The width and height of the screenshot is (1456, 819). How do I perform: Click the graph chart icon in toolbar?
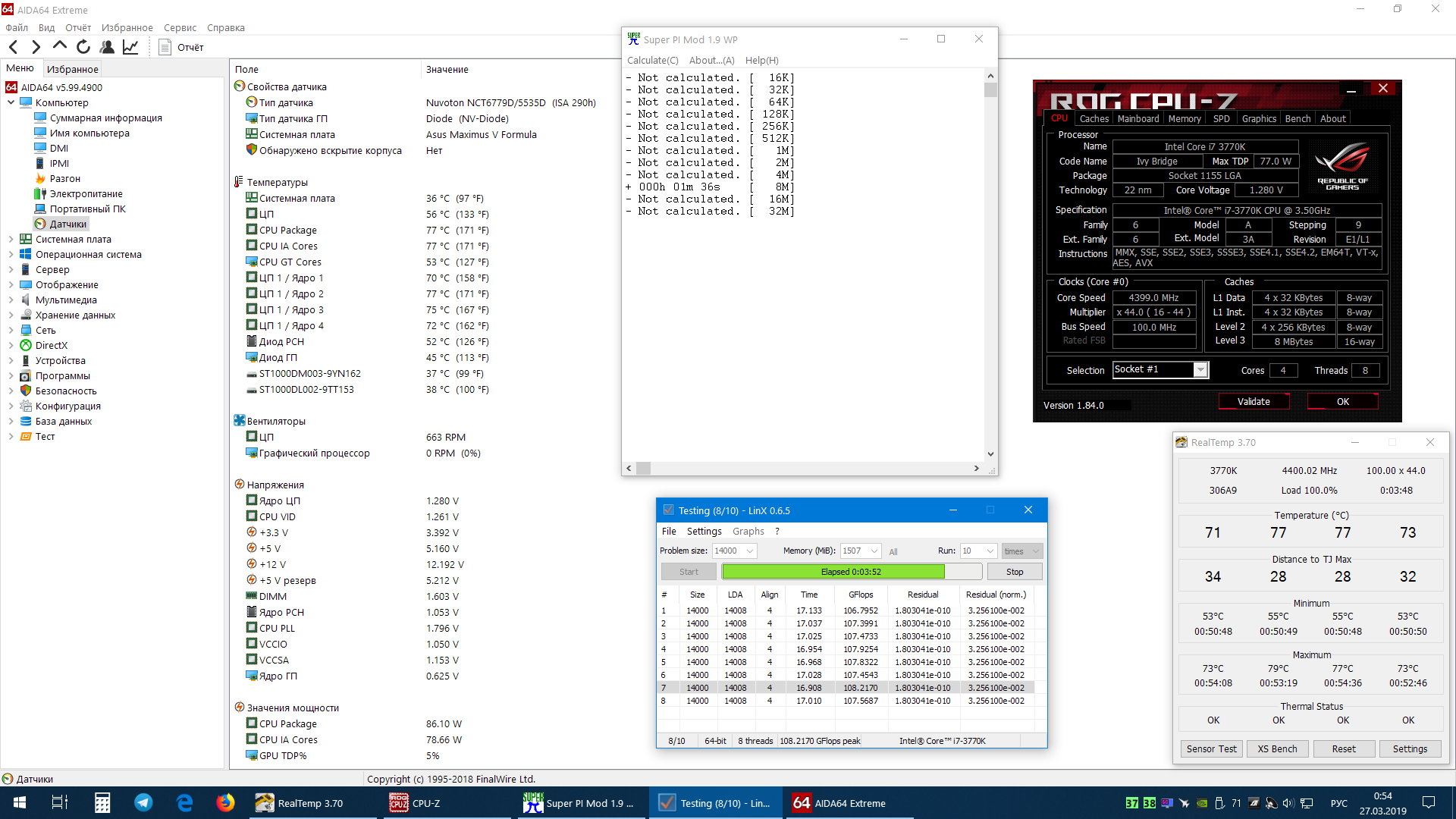(130, 47)
